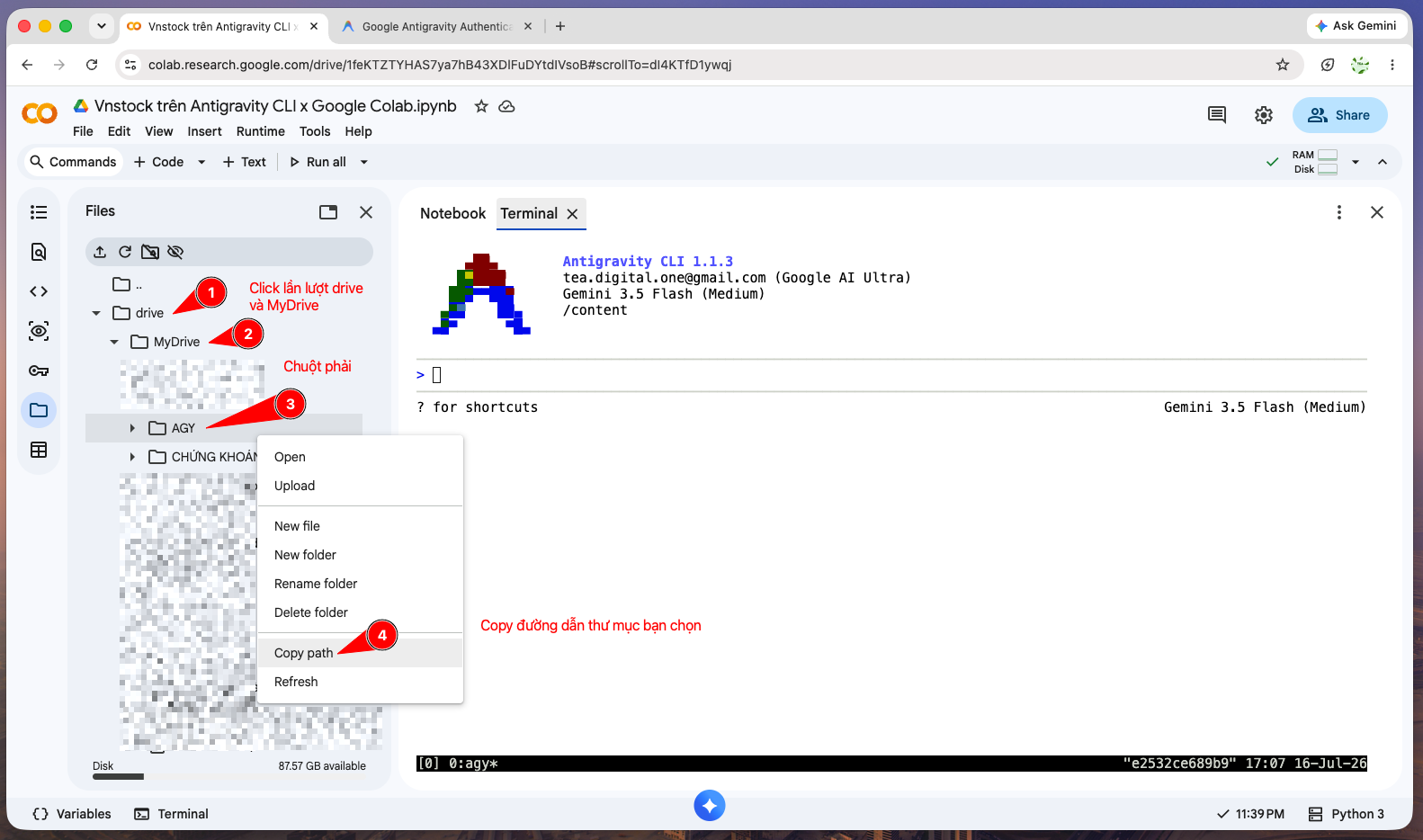Image resolution: width=1423 pixels, height=840 pixels.
Task: Click the floating Gemini sparkle button
Action: (x=710, y=805)
